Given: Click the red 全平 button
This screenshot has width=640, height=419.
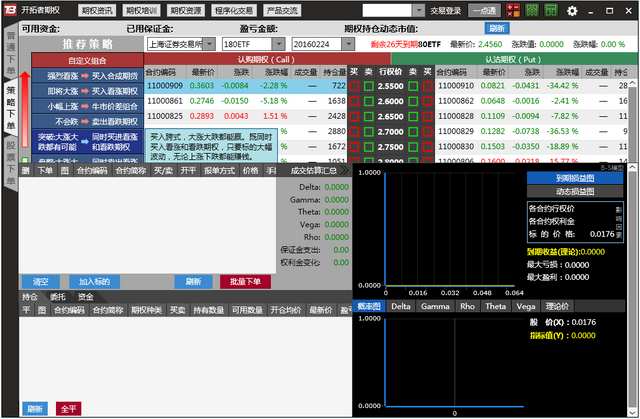Looking at the screenshot, I should coord(69,408).
